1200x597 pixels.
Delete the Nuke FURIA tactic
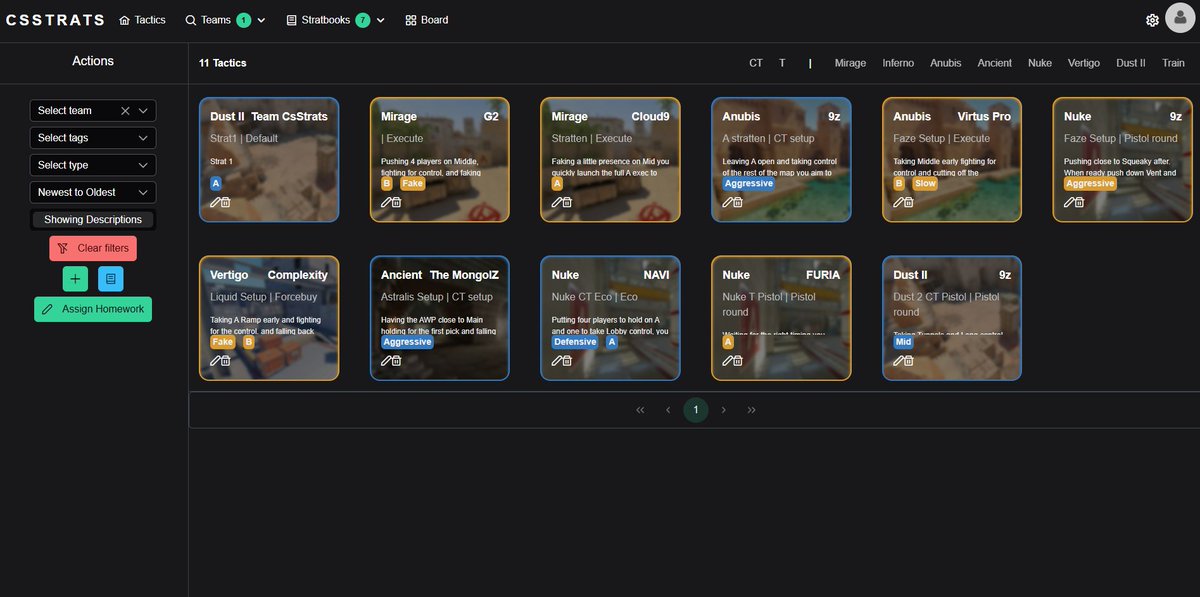(x=739, y=360)
